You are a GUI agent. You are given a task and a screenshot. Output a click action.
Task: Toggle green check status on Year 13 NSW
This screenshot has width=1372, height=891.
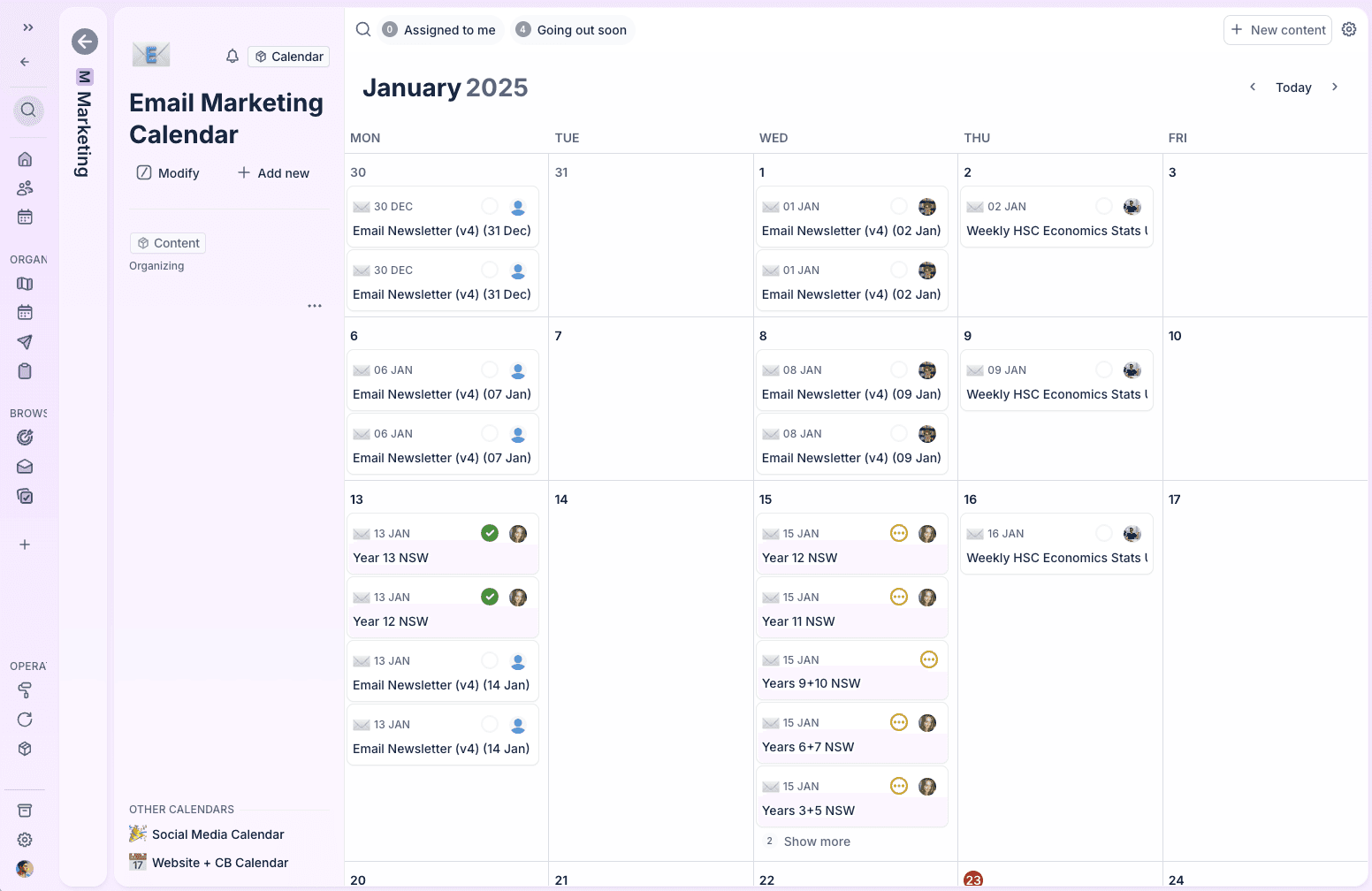[490, 533]
